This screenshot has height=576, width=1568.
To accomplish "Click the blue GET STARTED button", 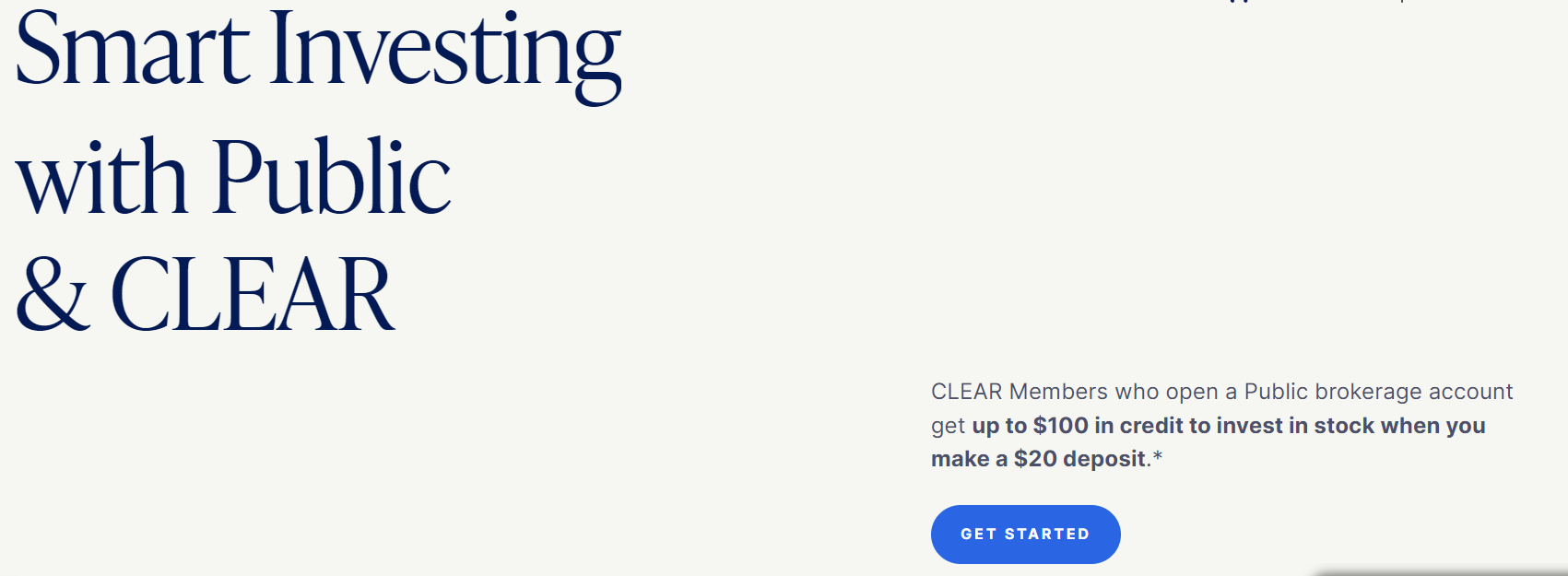I will [x=1025, y=535].
